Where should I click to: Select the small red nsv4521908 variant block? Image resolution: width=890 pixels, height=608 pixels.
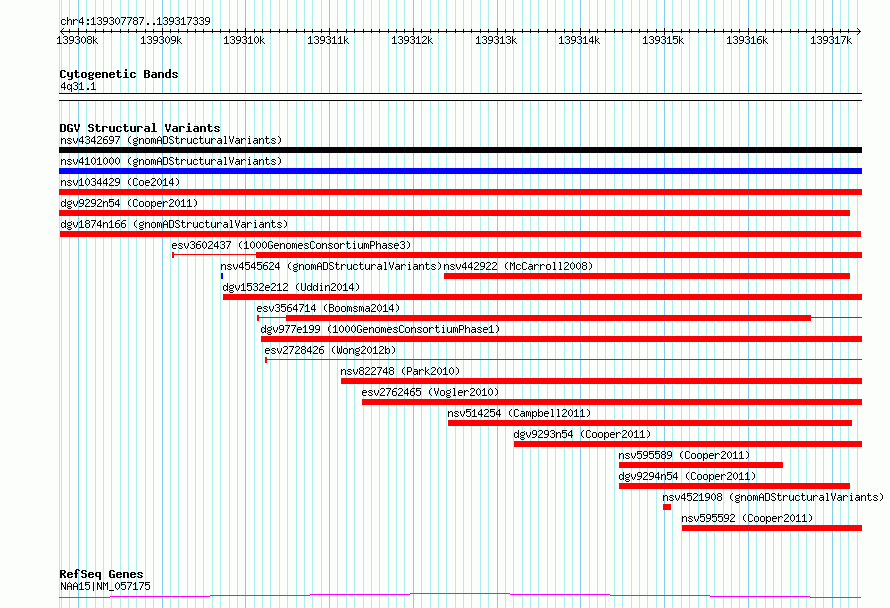[x=667, y=507]
